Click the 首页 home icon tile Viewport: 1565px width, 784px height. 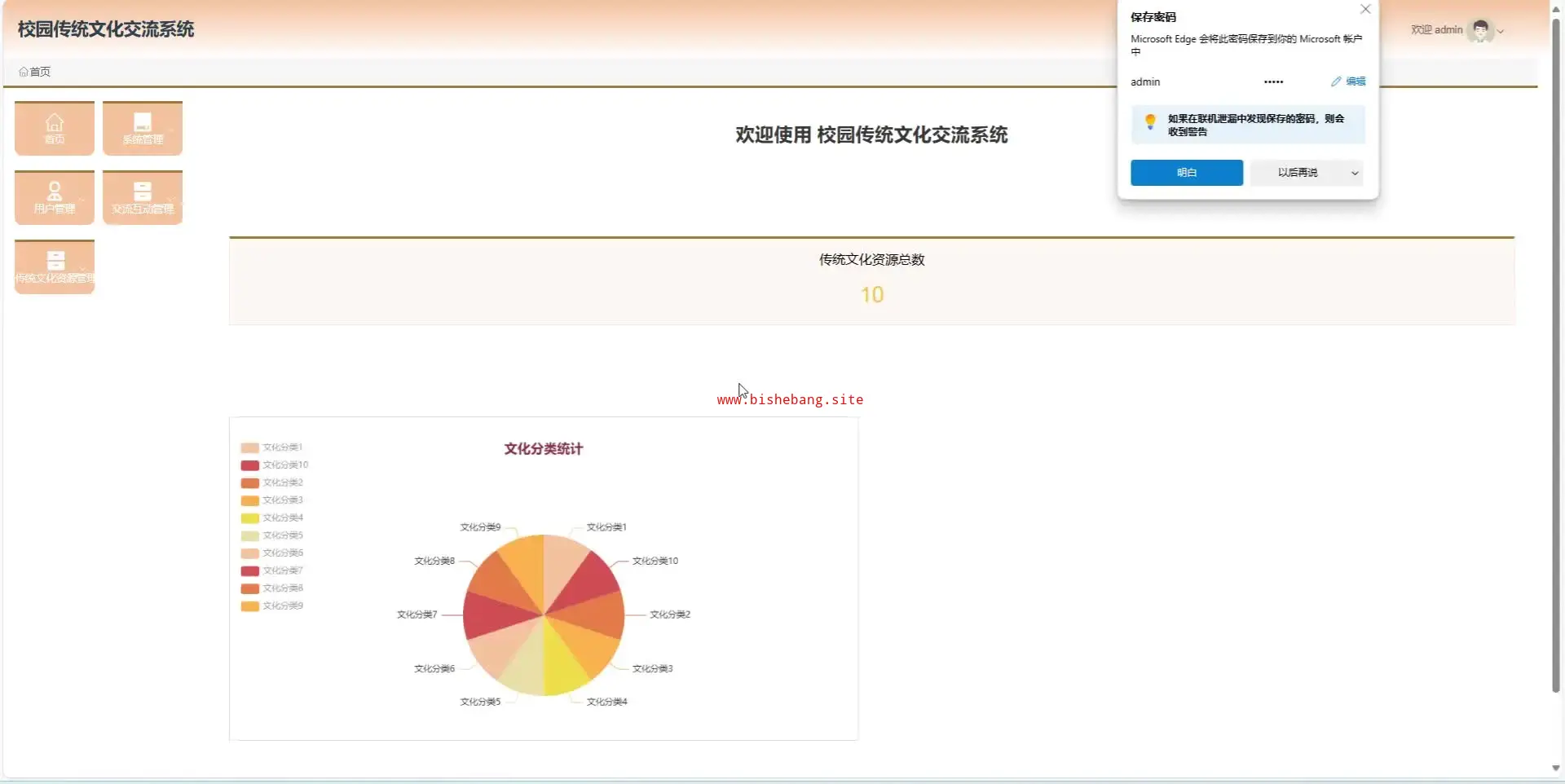tap(54, 128)
